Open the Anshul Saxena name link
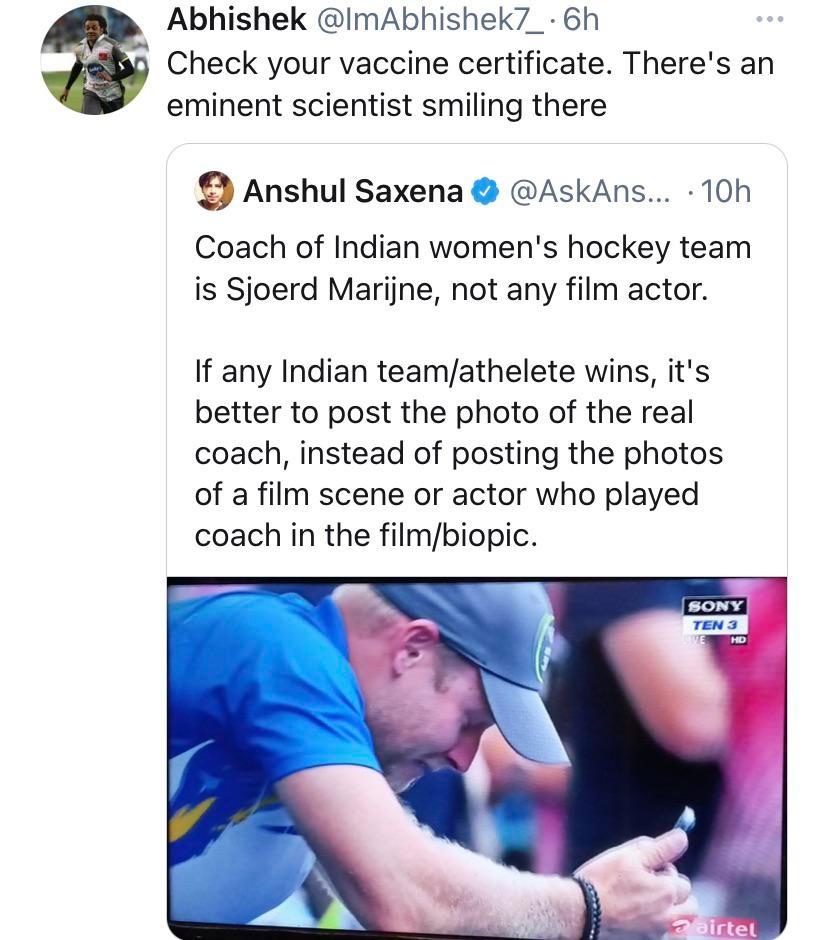The image size is (828, 940). 352,191
